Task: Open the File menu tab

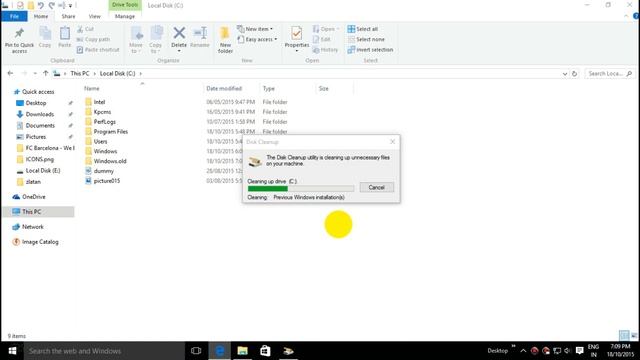Action: click(14, 16)
